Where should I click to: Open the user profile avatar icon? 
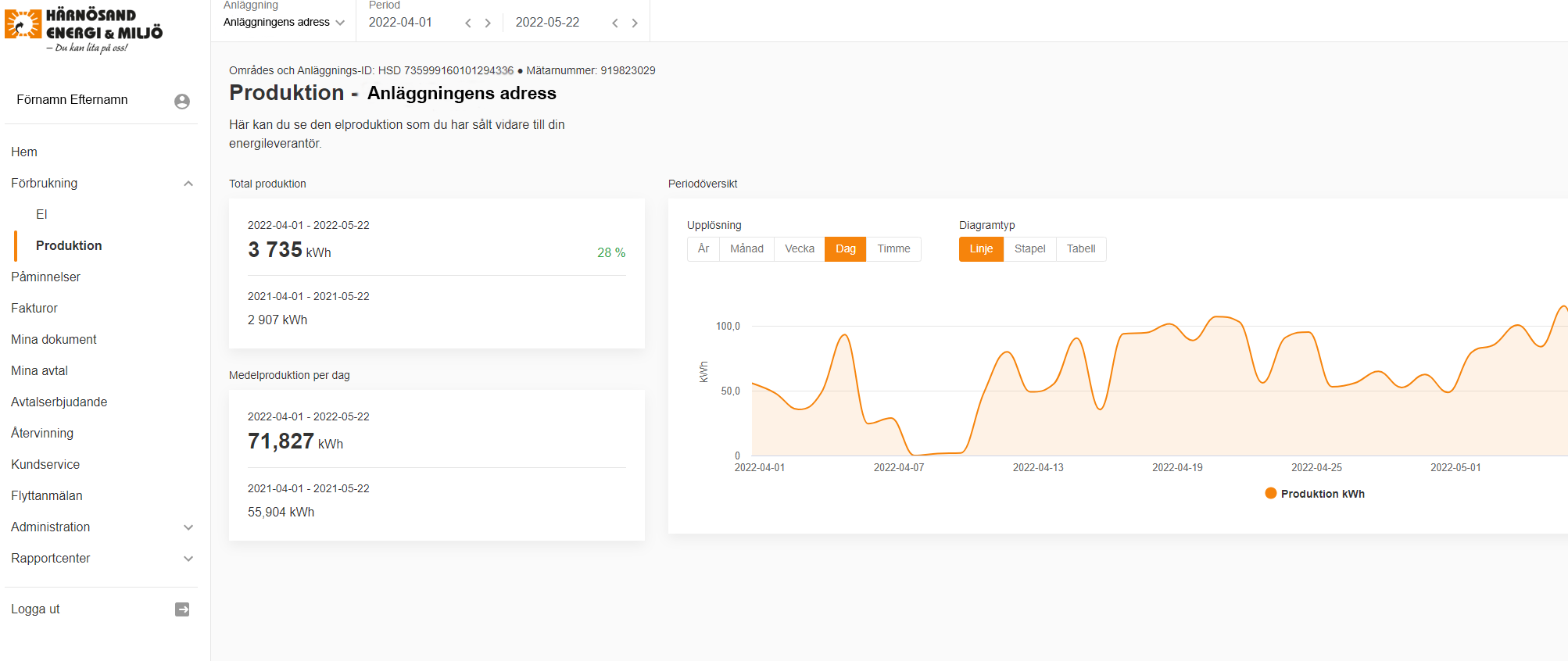click(182, 101)
